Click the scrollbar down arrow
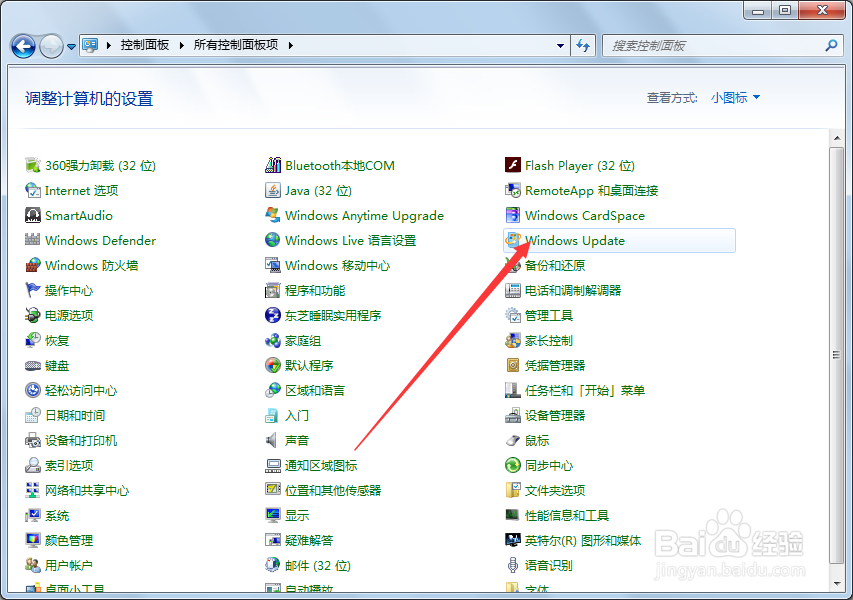This screenshot has width=853, height=600. [x=837, y=584]
